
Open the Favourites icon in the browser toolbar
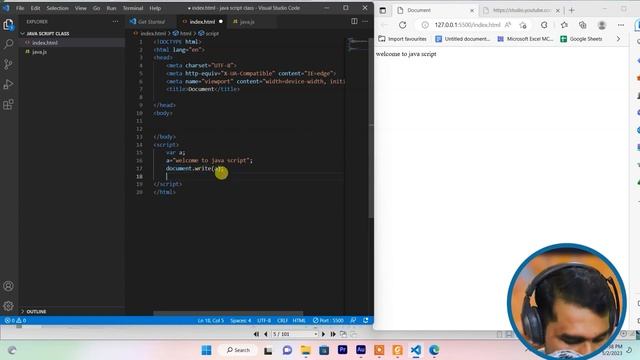click(564, 25)
